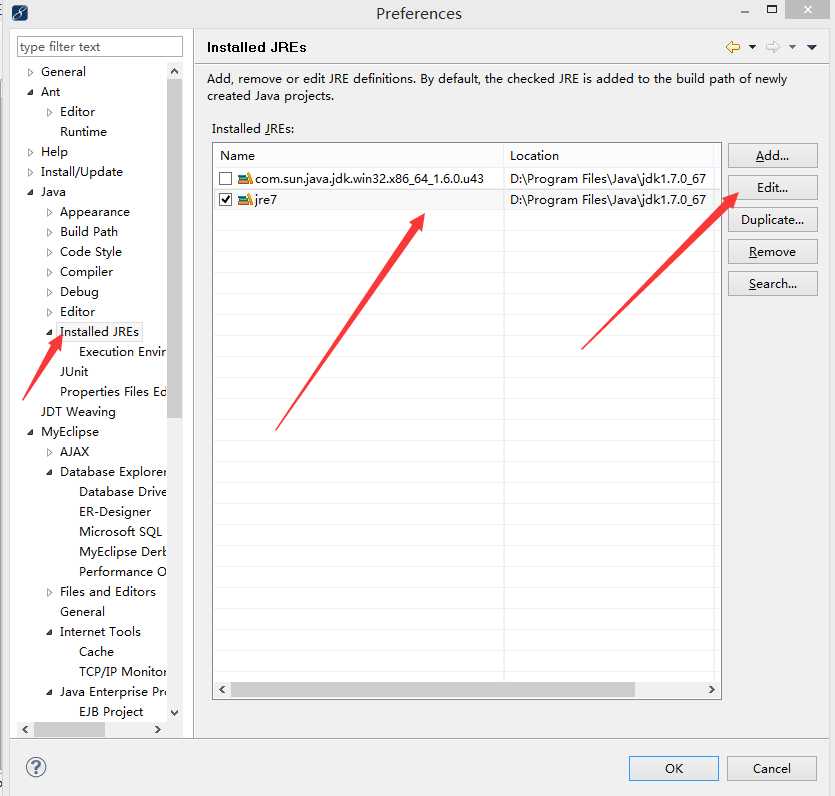Screen dimensions: 835x796
Task: Open Microsoft SQL preferences
Action: pyautogui.click(x=120, y=532)
